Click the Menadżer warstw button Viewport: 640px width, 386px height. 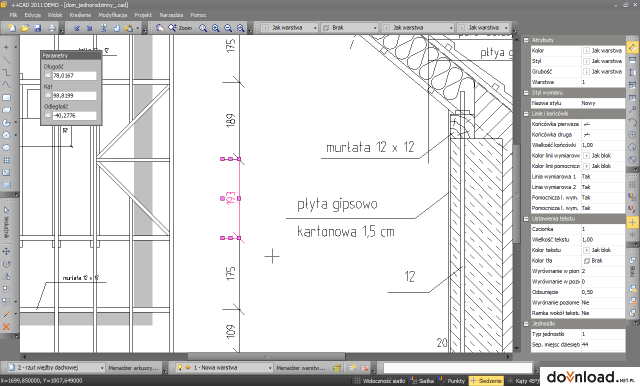(301, 368)
